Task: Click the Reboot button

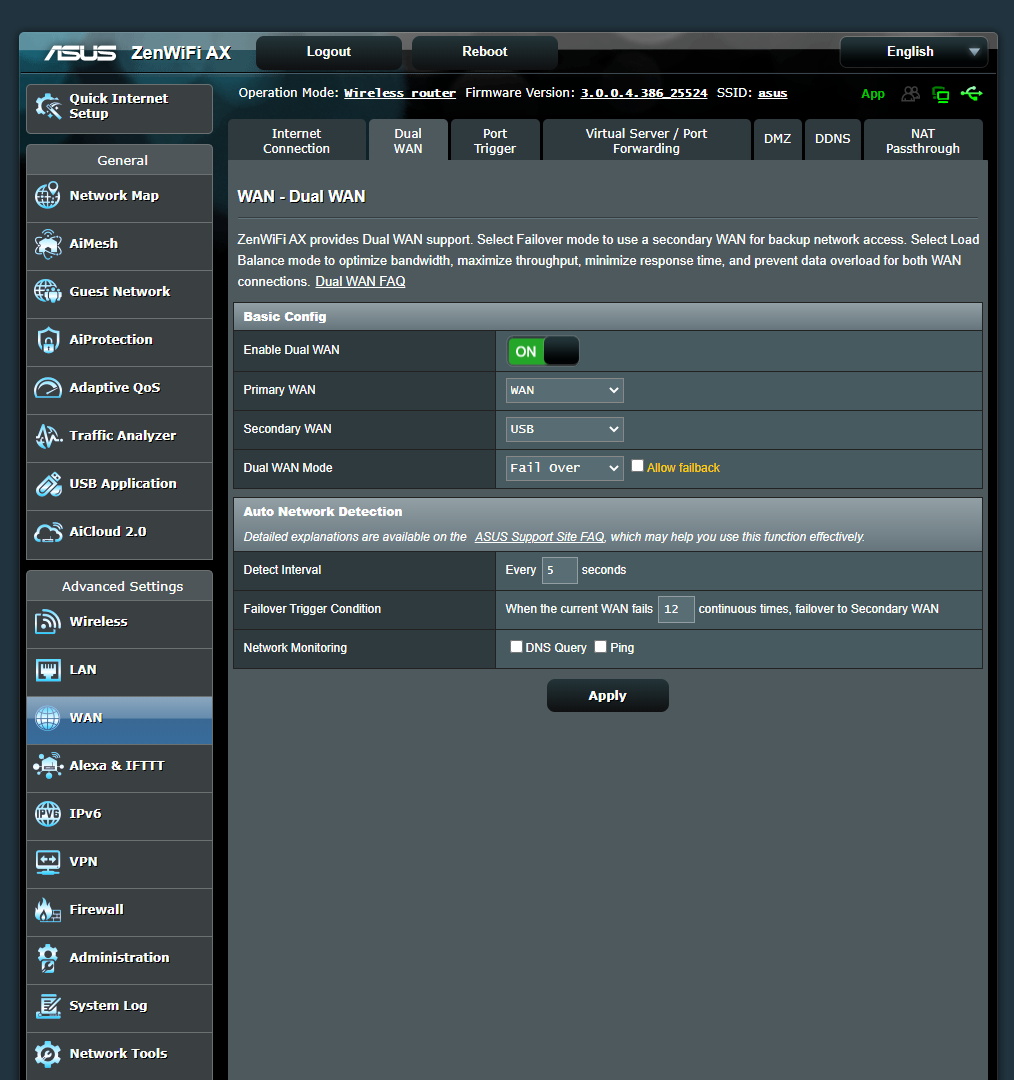Action: pyautogui.click(x=484, y=52)
